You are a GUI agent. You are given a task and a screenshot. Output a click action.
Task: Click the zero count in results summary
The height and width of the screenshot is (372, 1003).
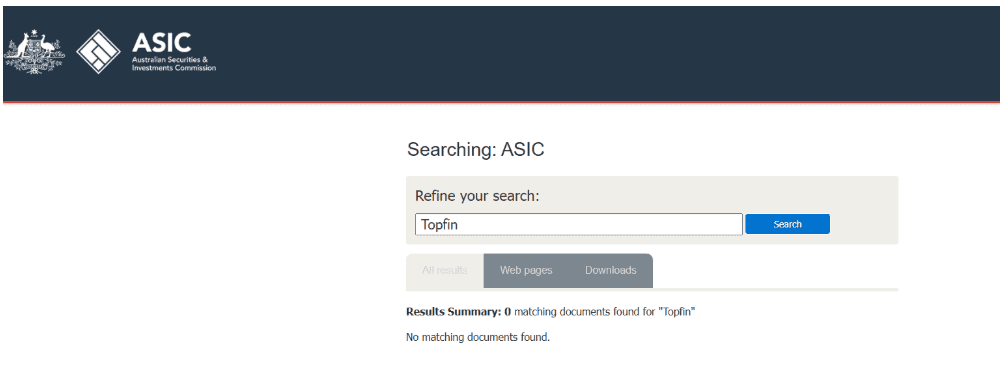(x=507, y=313)
